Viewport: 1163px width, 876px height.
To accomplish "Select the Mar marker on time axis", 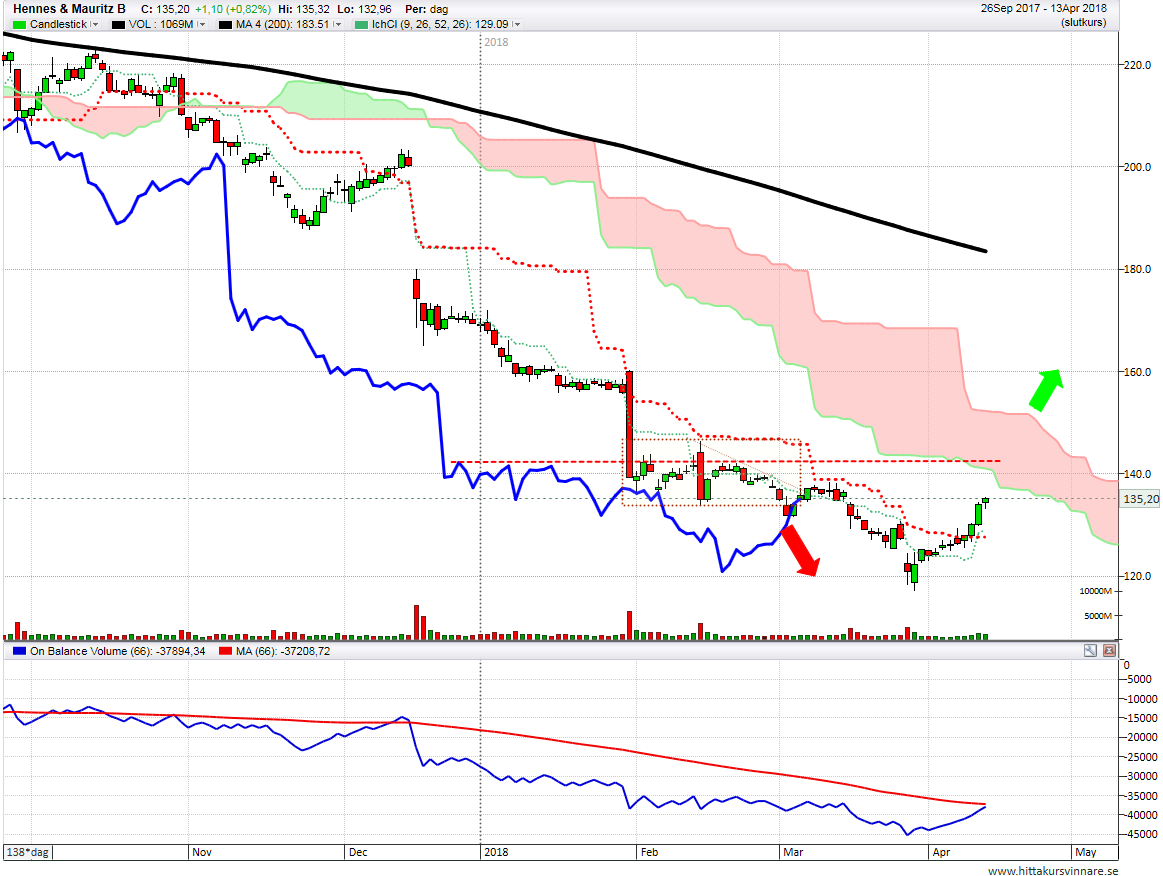I will (793, 852).
